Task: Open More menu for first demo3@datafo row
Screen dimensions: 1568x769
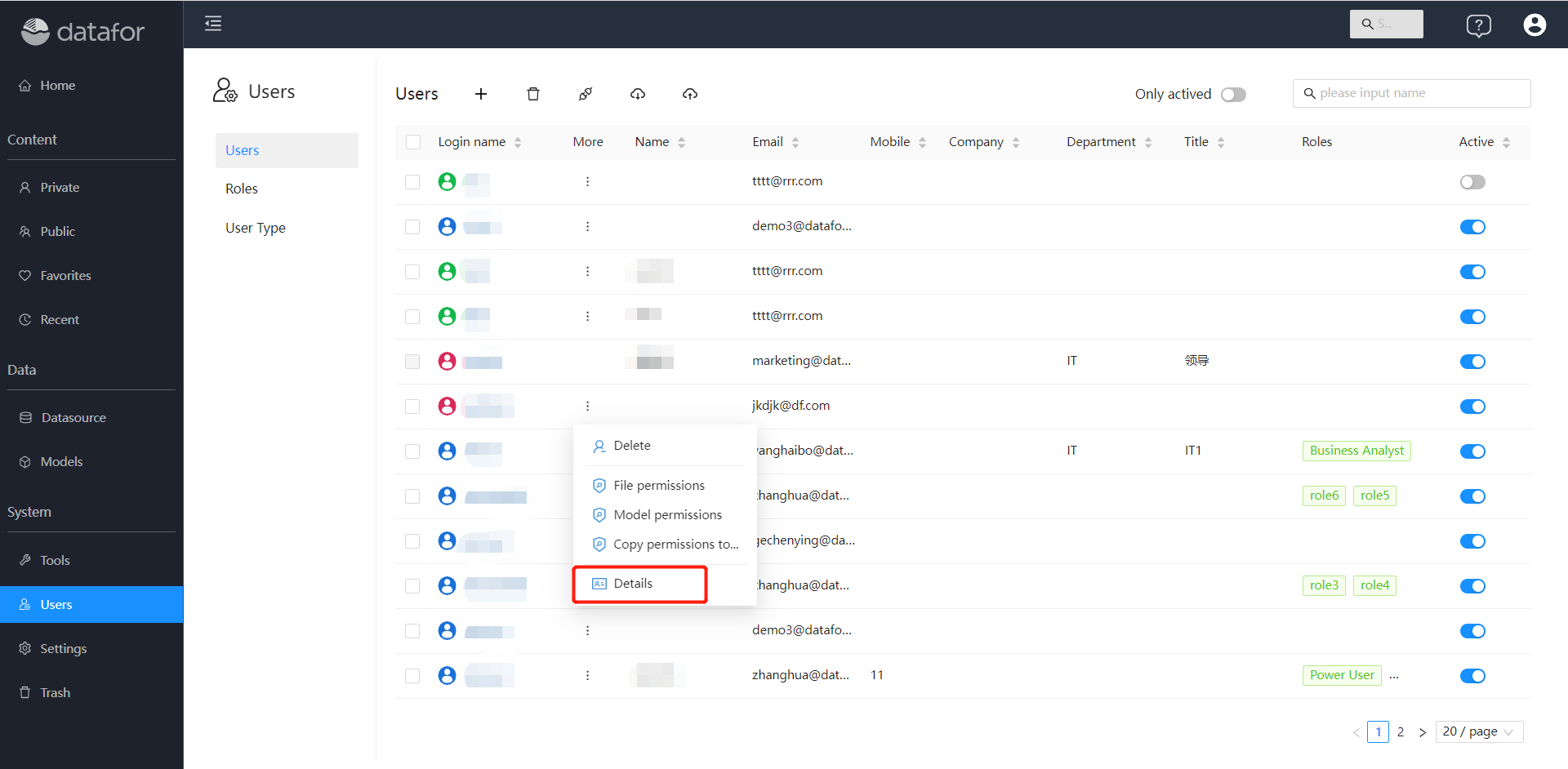Action: (x=587, y=226)
